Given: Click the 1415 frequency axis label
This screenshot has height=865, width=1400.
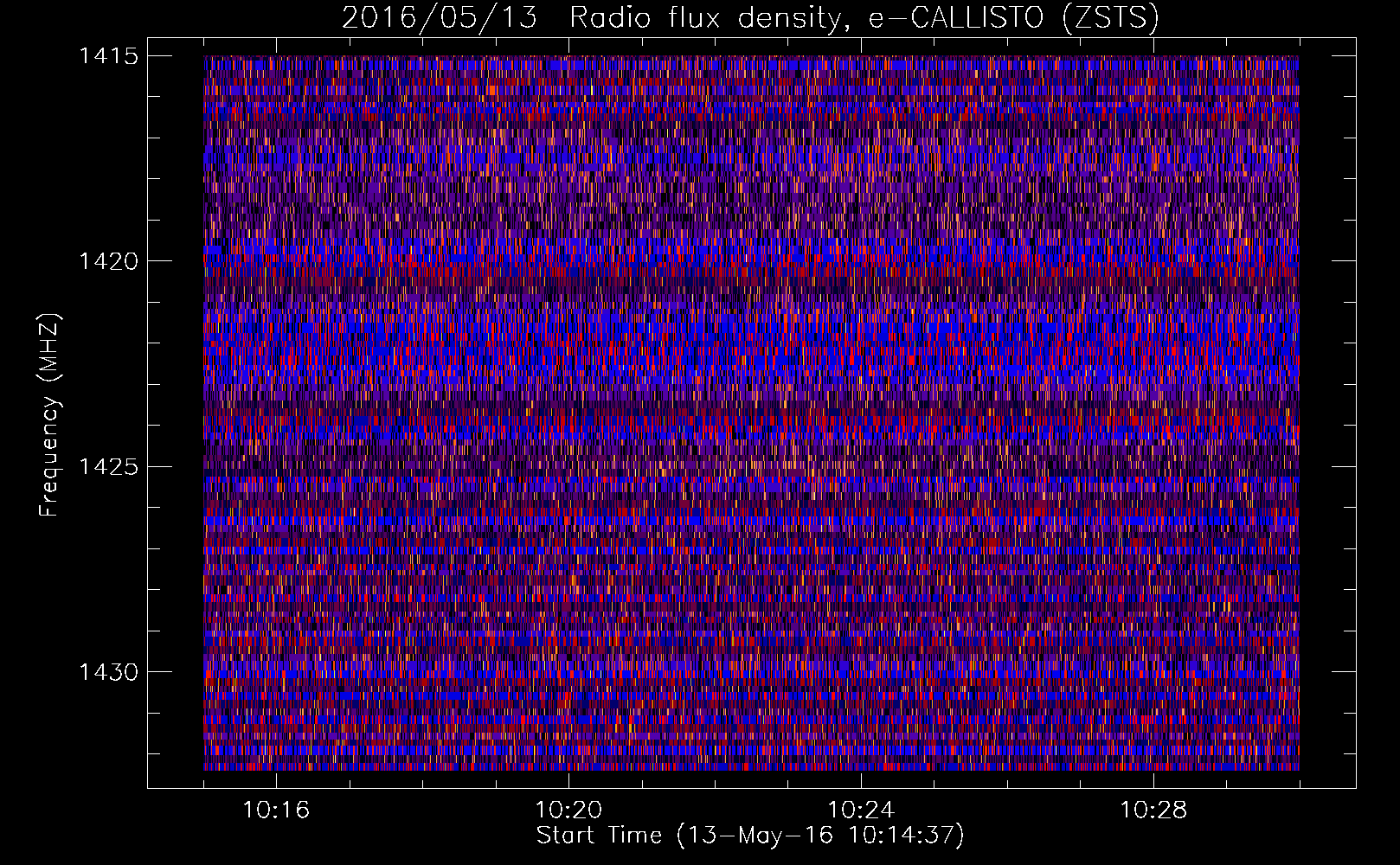Looking at the screenshot, I should (x=108, y=56).
